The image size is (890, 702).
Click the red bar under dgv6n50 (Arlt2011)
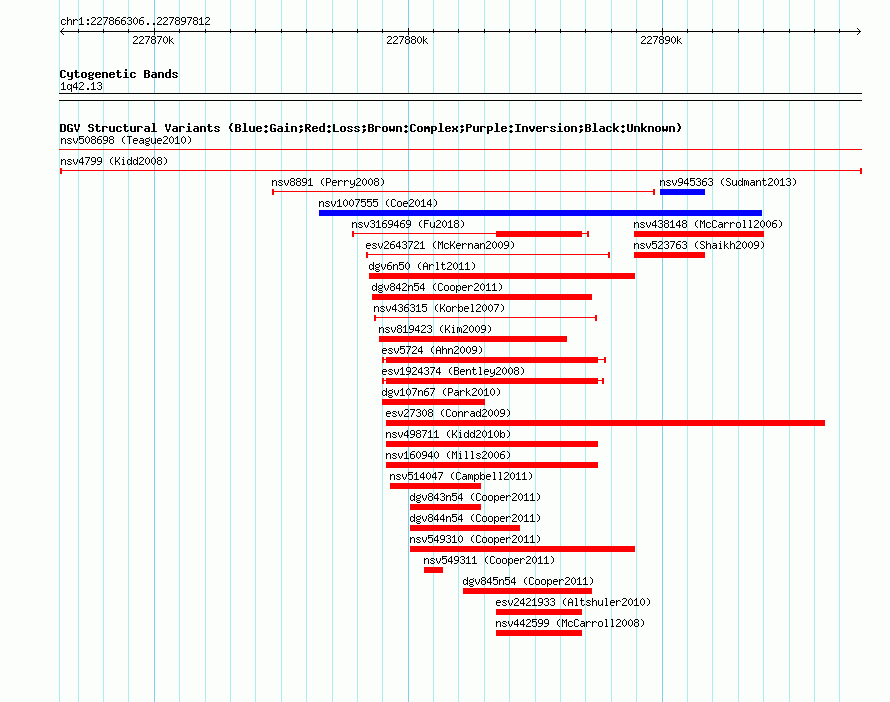point(502,276)
